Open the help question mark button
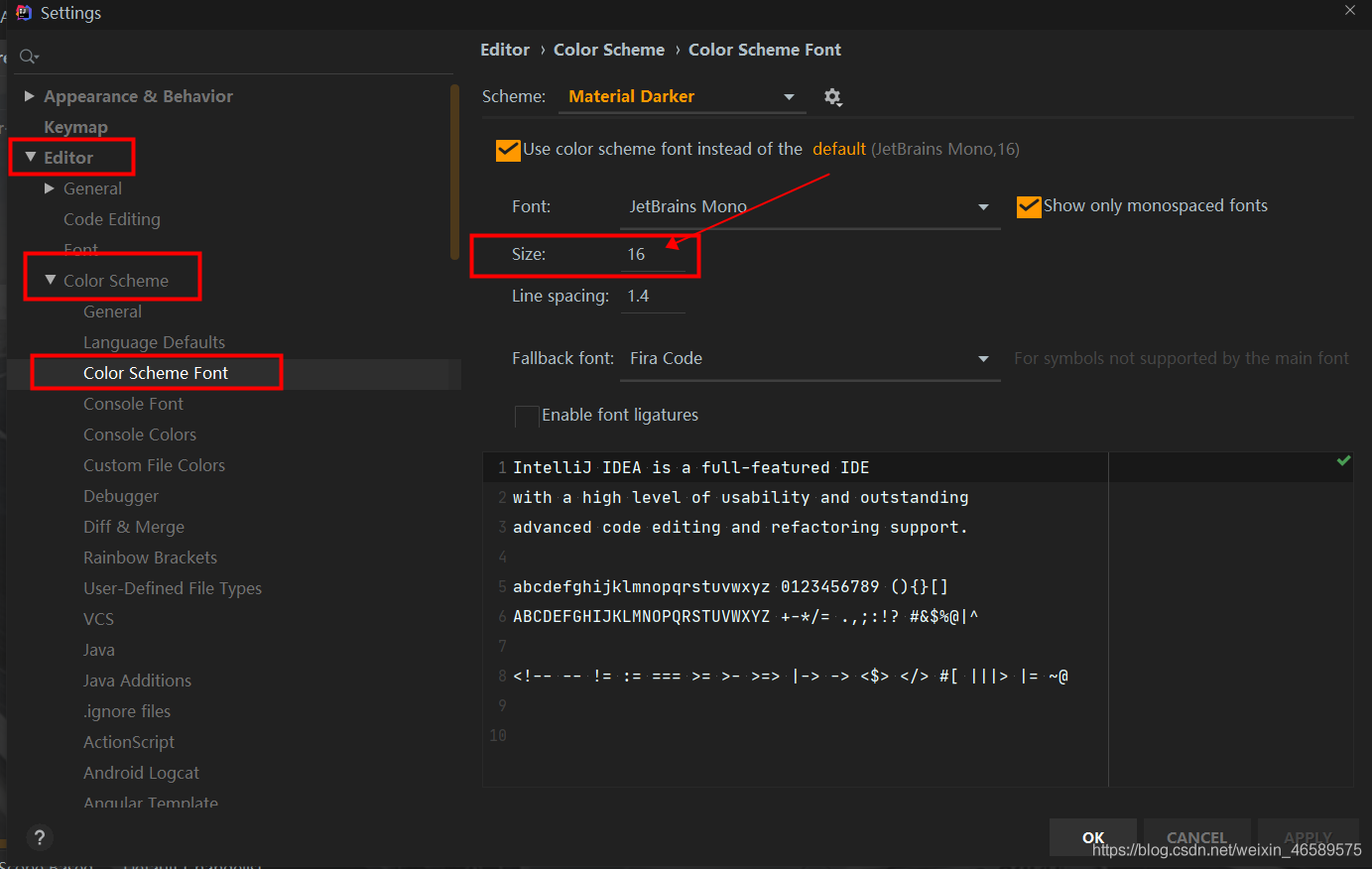The image size is (1372, 869). coord(40,837)
